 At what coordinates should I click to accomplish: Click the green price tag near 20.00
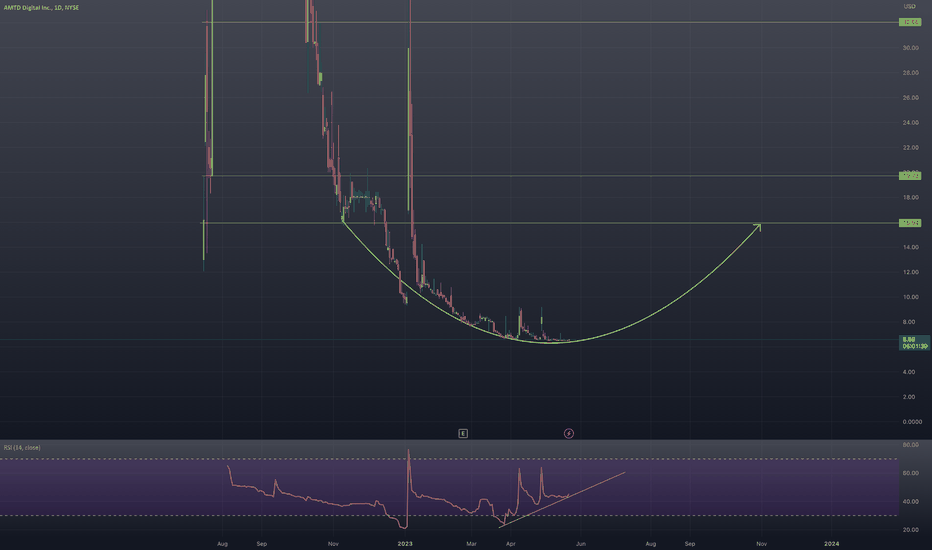click(x=910, y=175)
